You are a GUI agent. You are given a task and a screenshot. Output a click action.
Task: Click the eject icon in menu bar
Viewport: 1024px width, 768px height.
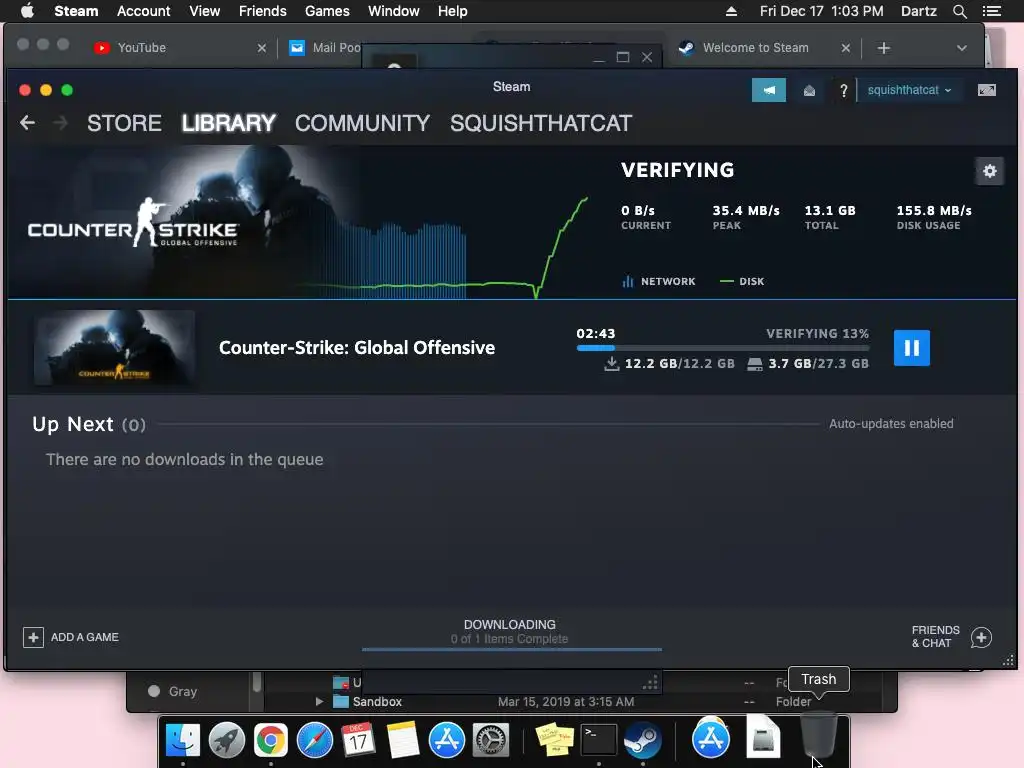click(731, 11)
